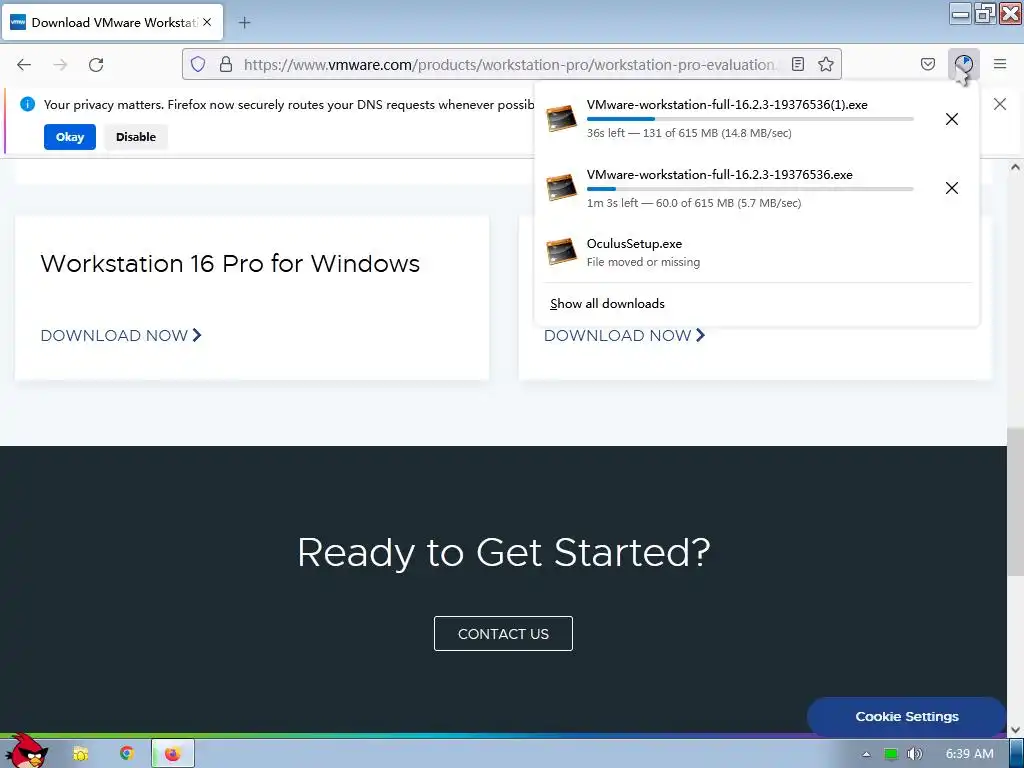This screenshot has height=768, width=1024.
Task: Open the Angry Bird start button
Action: (27, 752)
